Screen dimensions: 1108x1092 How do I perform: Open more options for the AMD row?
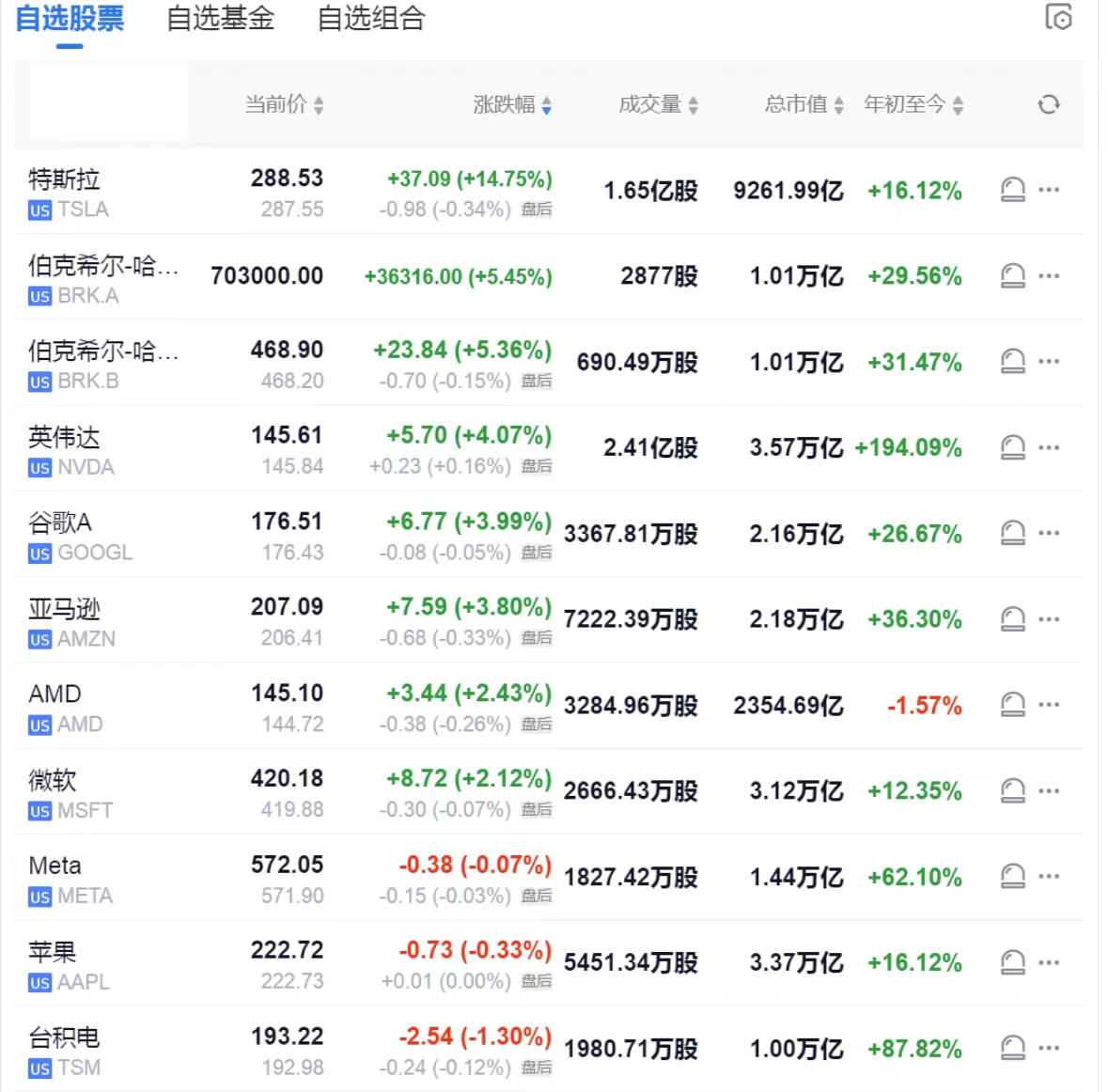point(1049,705)
